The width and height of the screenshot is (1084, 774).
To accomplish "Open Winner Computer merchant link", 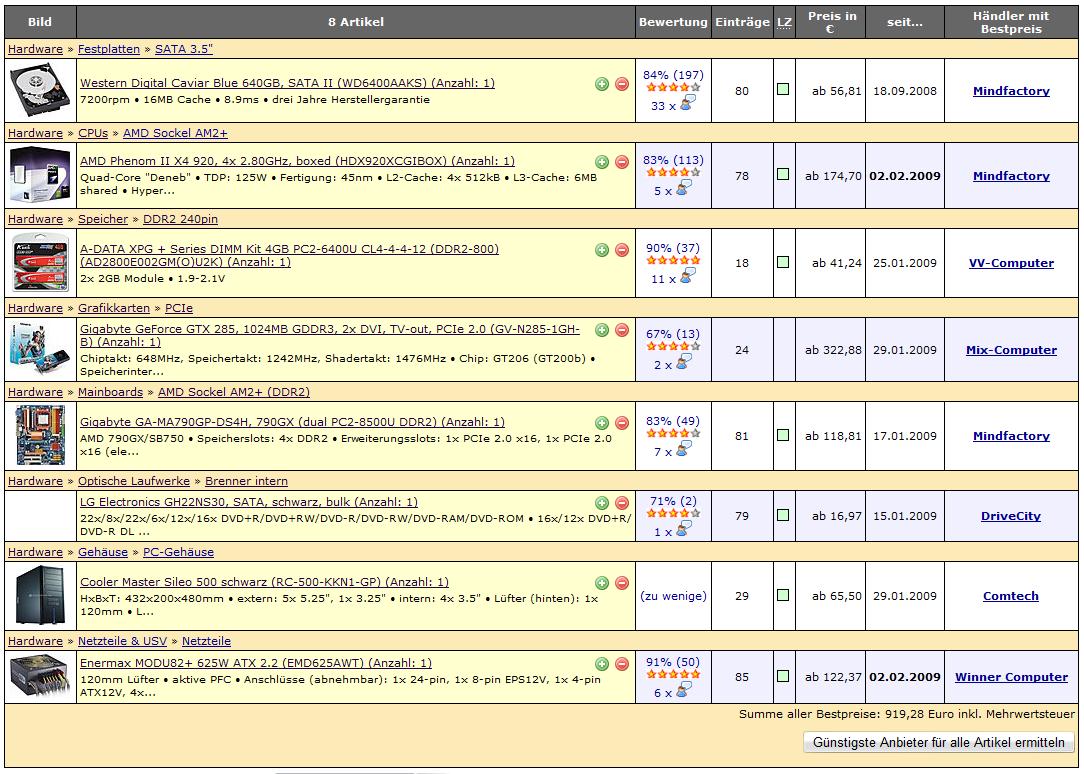I will 1011,677.
